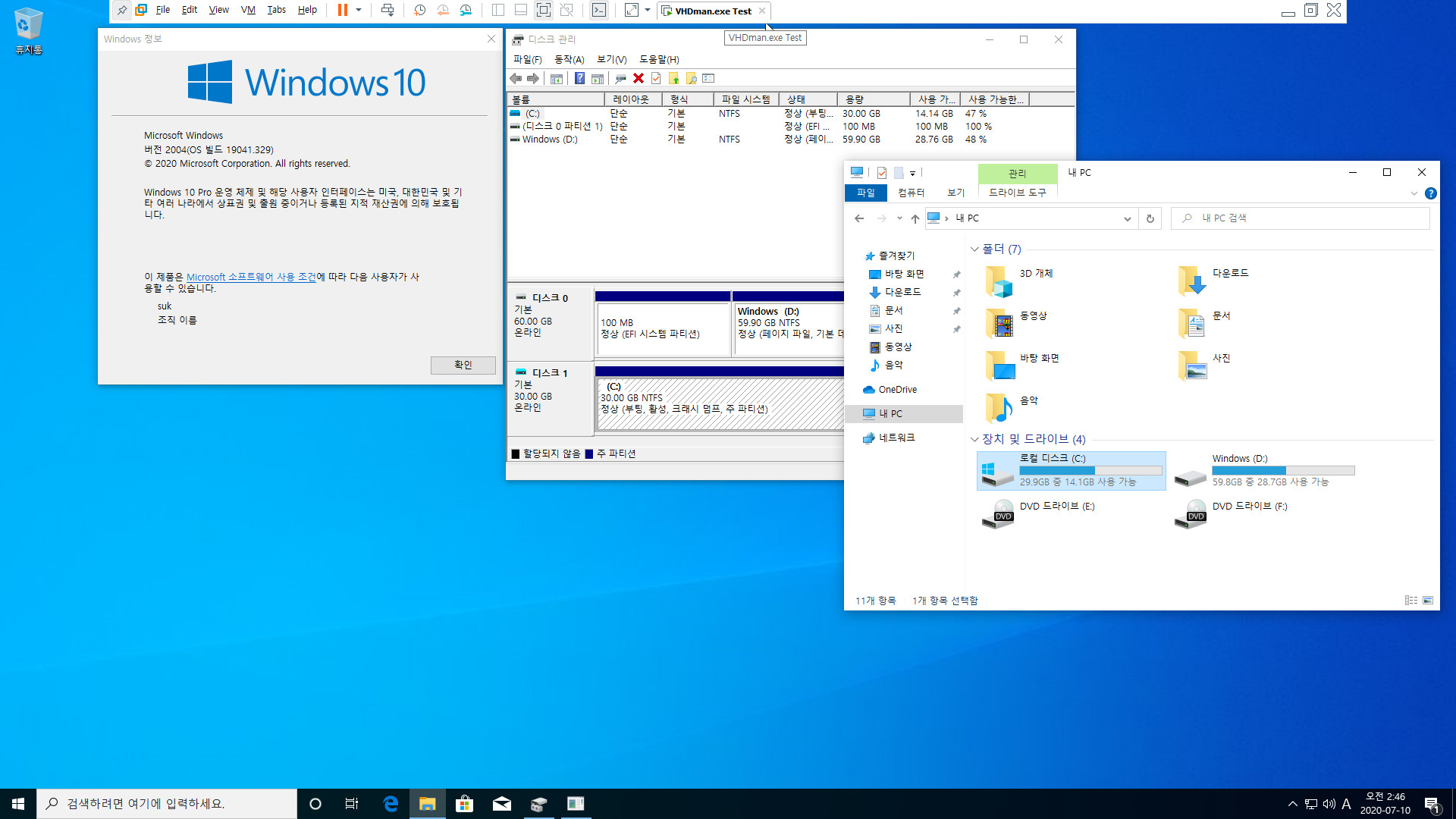
Task: Open quick access toolbar customize dropdown
Action: (x=912, y=173)
